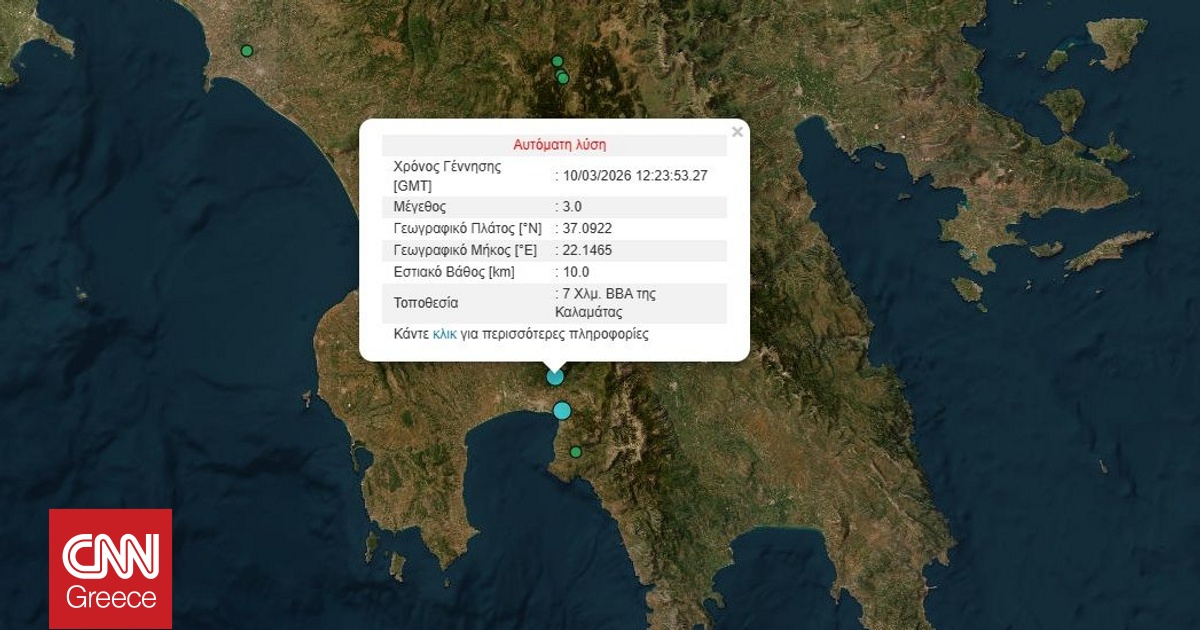This screenshot has height=630, width=1200.
Task: Select the cyan marker under the popup pointer
Action: [555, 377]
